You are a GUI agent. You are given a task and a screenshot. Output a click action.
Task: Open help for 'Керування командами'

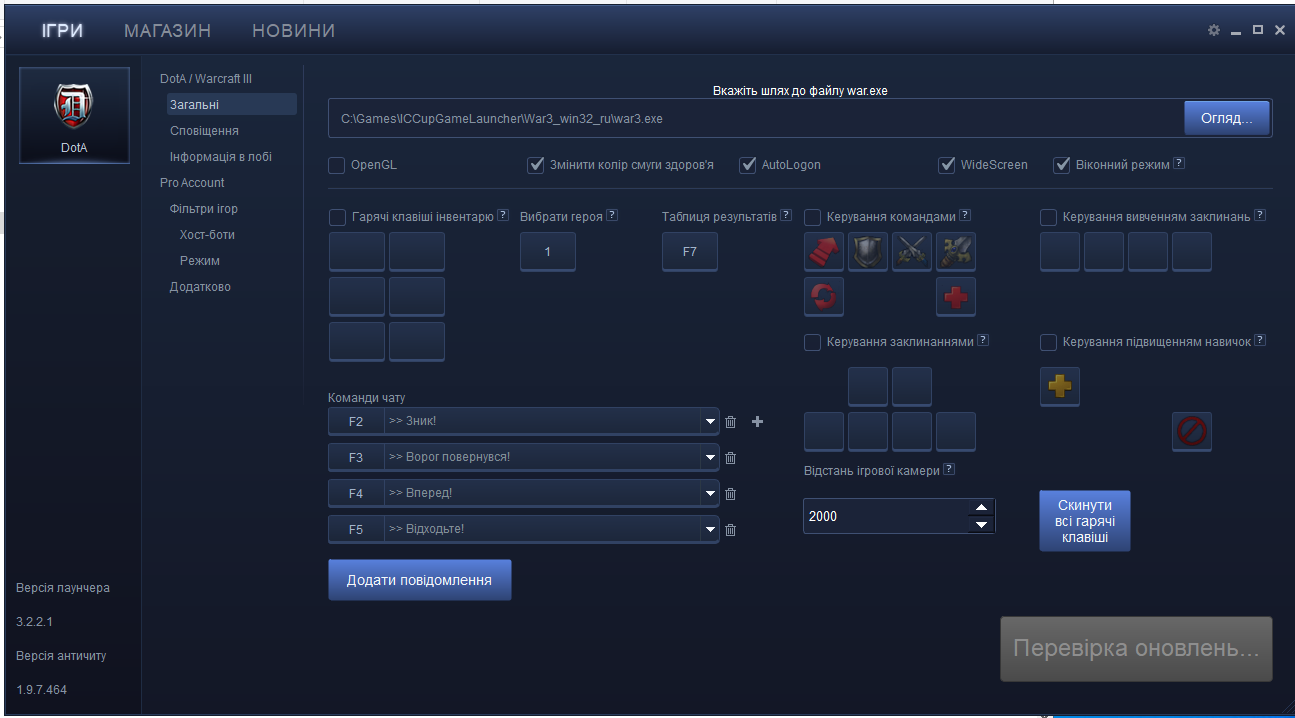tap(965, 214)
